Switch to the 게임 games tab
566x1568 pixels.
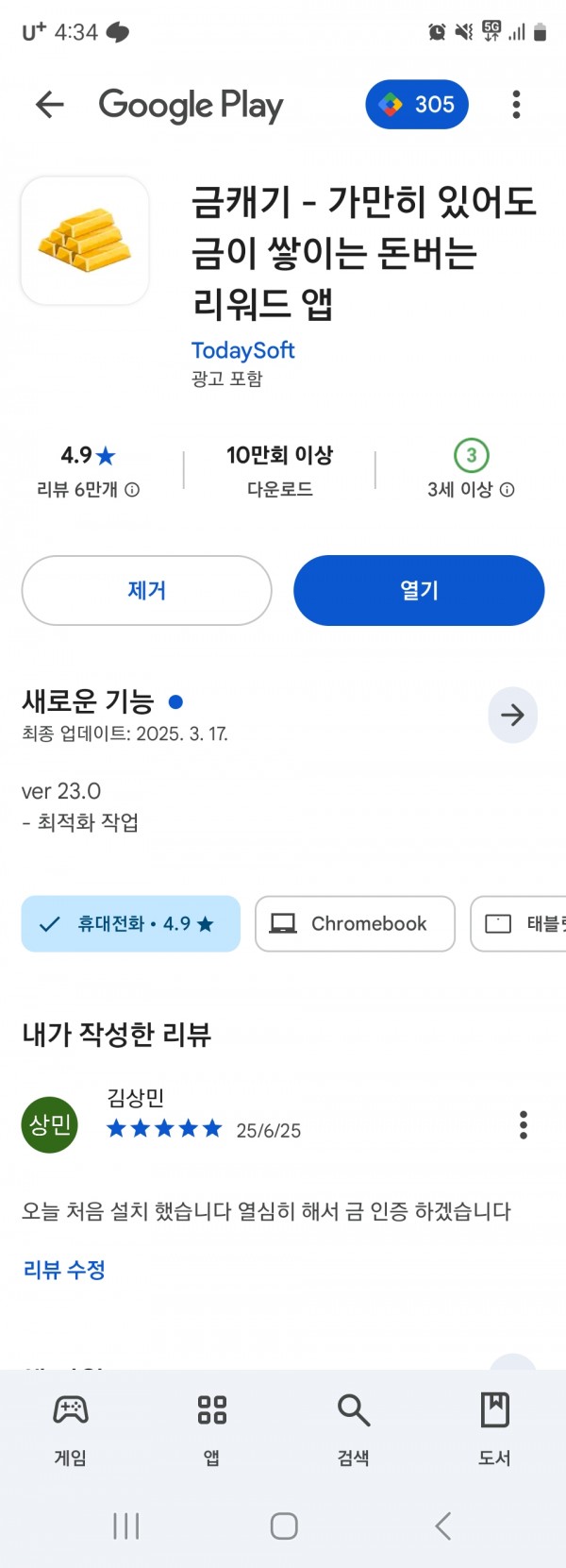[x=71, y=1429]
